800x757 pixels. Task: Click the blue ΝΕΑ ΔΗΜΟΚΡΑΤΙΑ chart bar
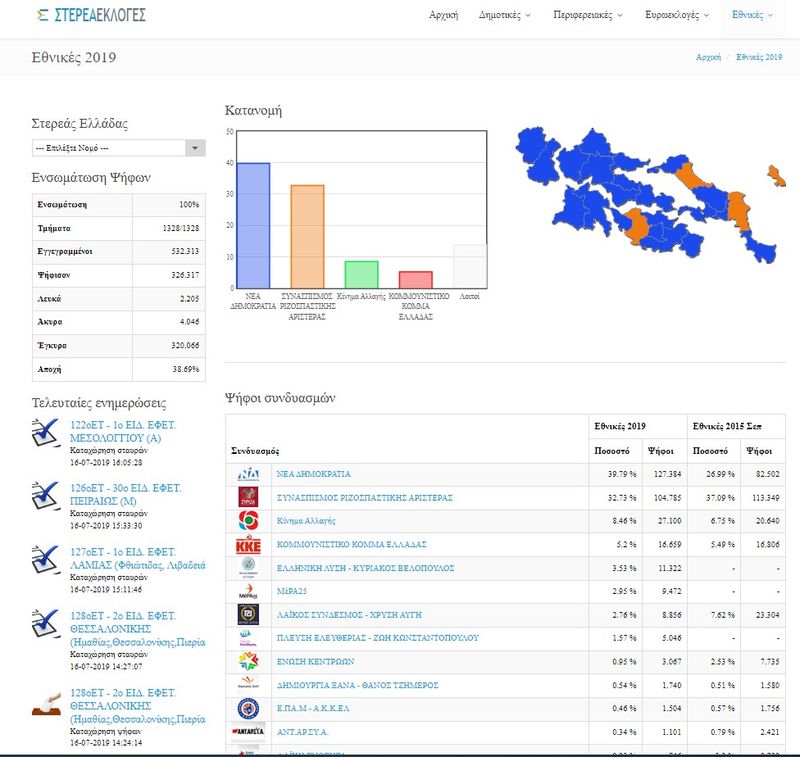(253, 225)
